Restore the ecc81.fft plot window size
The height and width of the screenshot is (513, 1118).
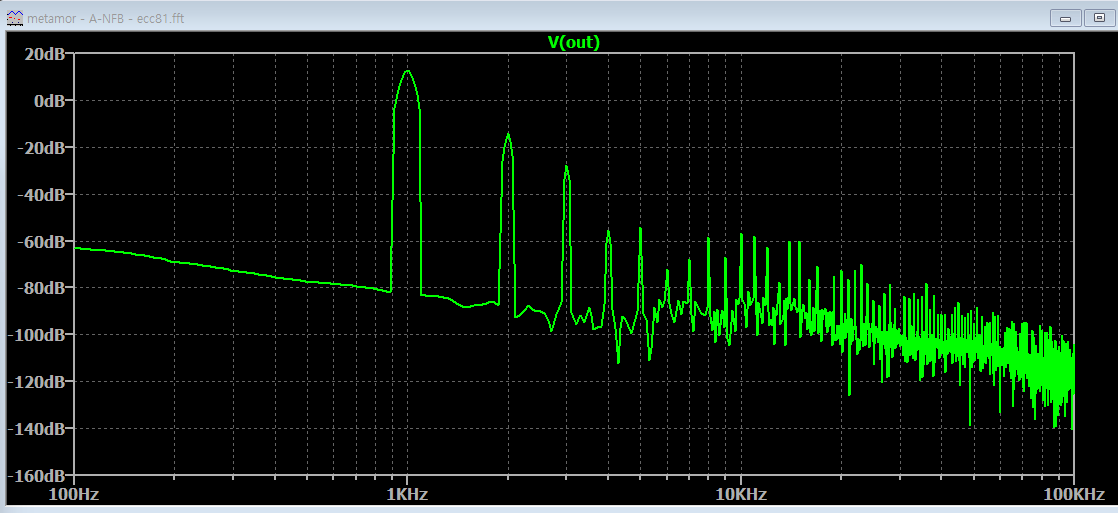pyautogui.click(x=1098, y=19)
